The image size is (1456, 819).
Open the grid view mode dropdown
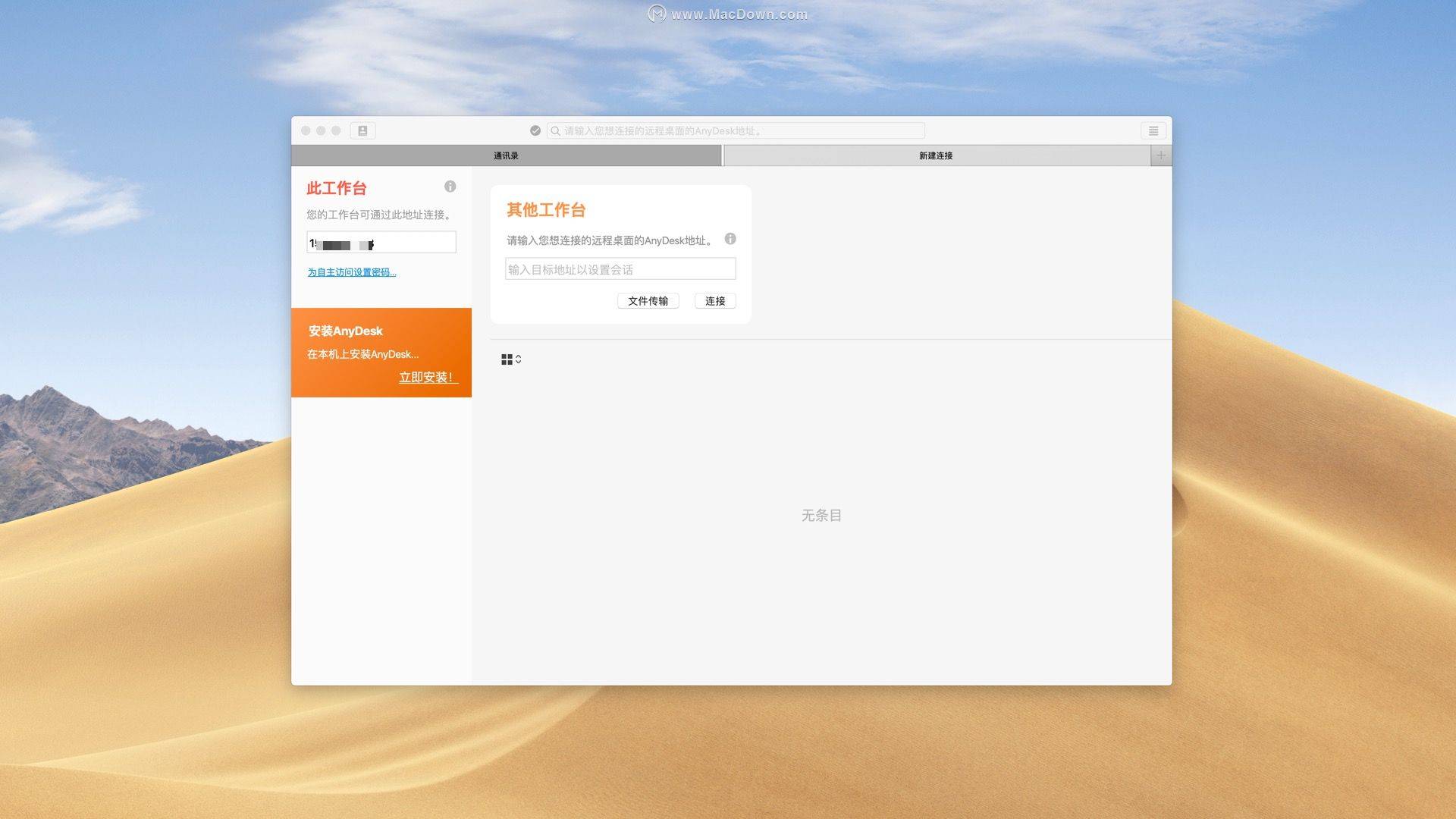coord(511,359)
